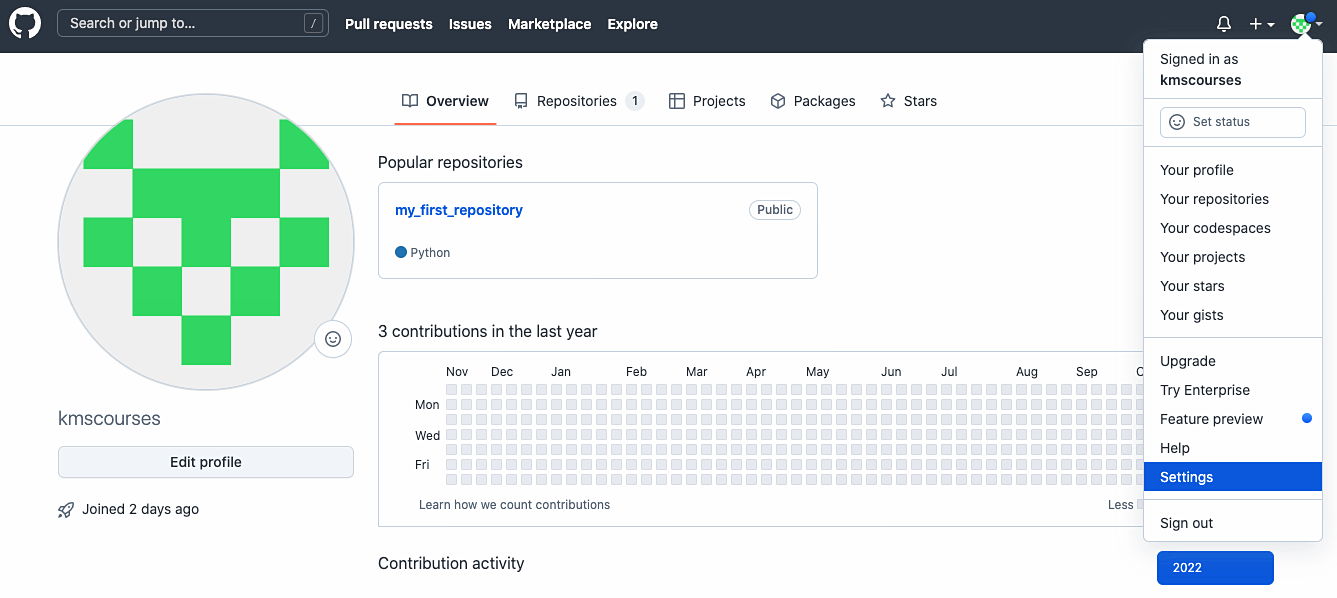This screenshot has width=1337, height=598.
Task: Open the Packages icon
Action: [778, 100]
